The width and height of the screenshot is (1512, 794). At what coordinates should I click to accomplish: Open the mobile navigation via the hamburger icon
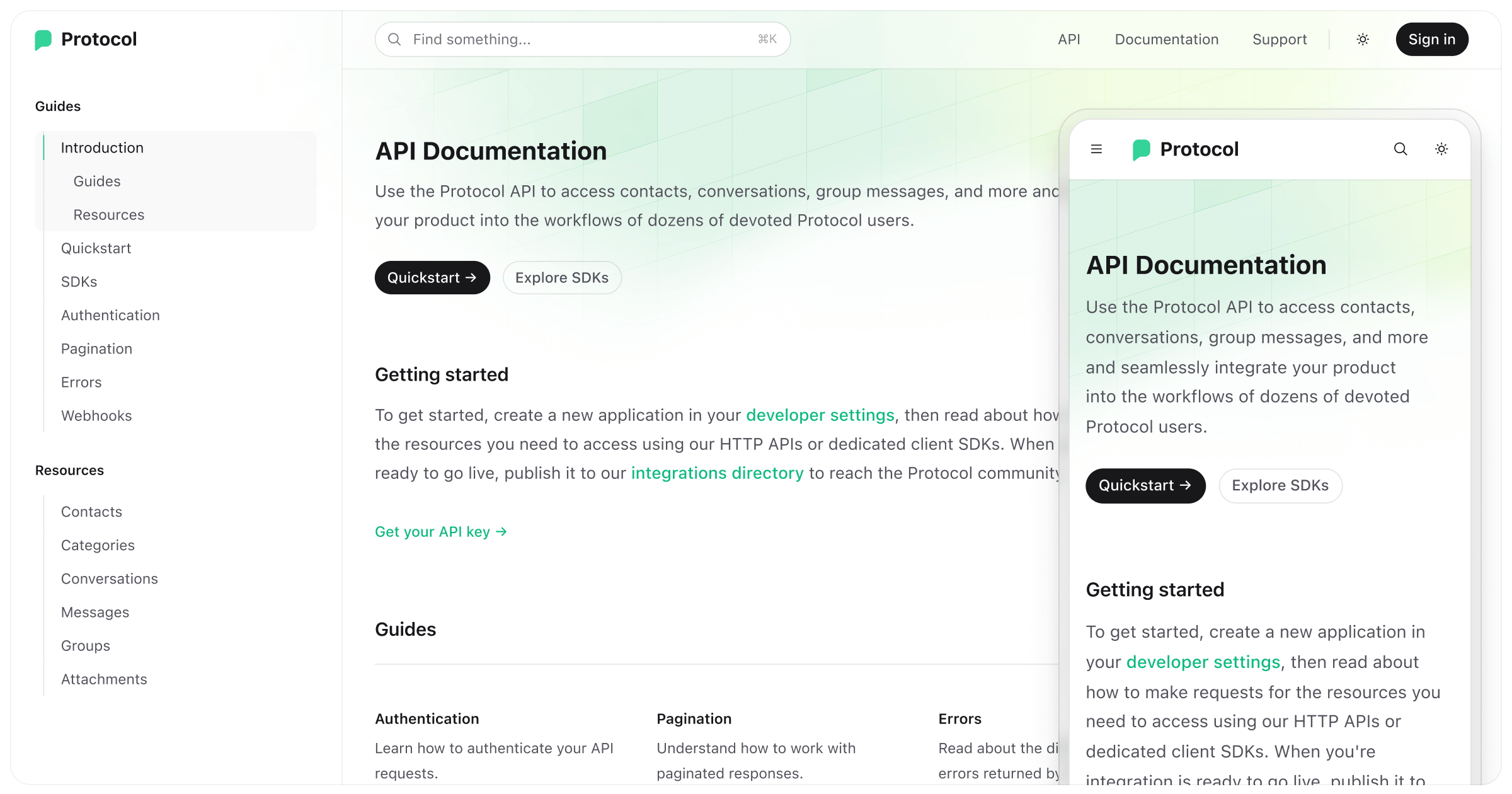(x=1096, y=149)
